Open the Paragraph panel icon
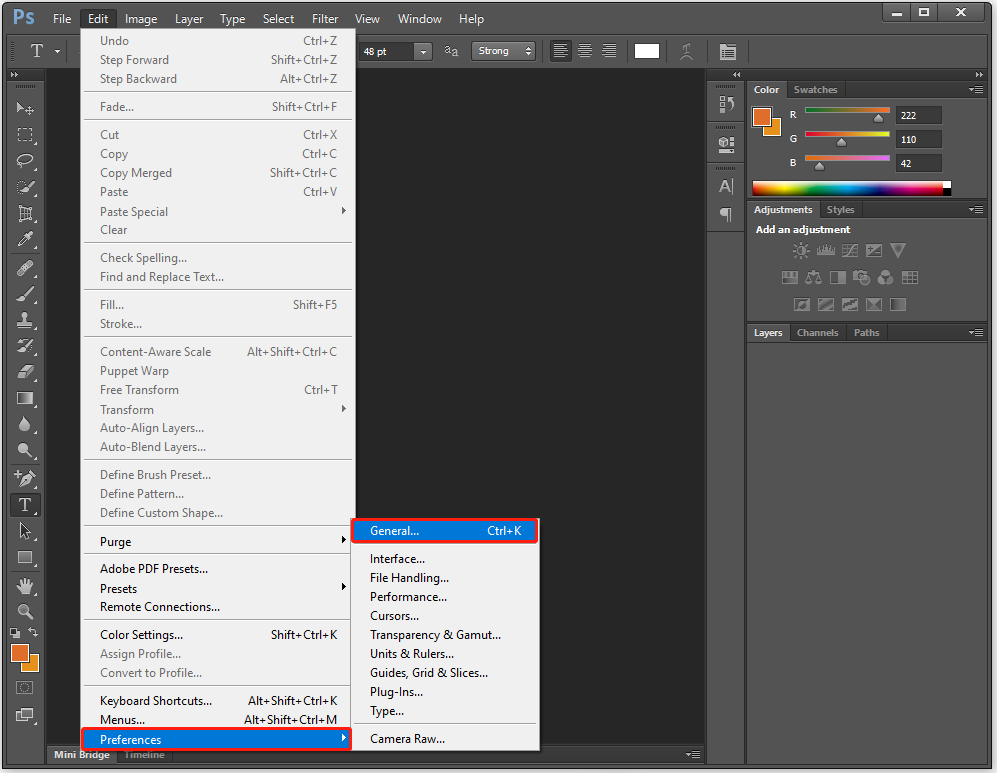 (x=726, y=214)
